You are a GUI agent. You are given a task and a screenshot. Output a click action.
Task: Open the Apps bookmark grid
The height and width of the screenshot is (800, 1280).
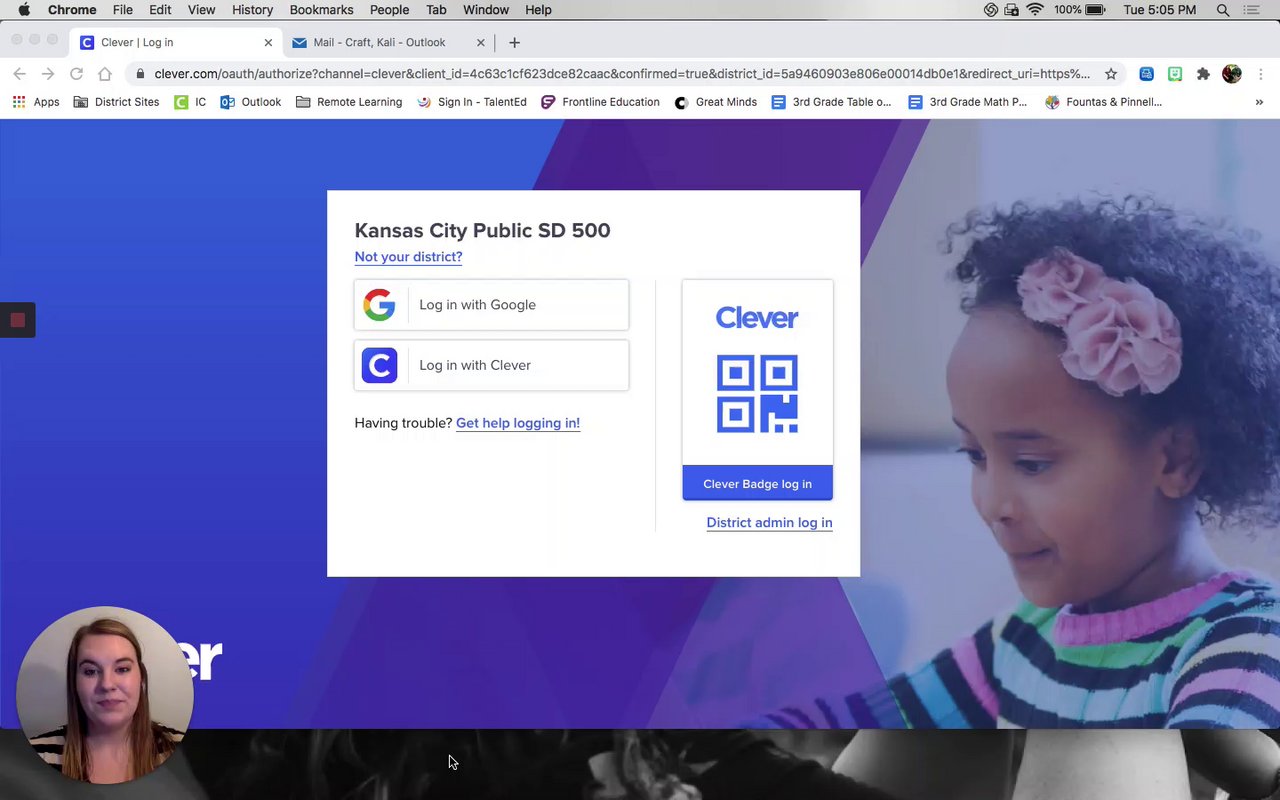(x=36, y=102)
